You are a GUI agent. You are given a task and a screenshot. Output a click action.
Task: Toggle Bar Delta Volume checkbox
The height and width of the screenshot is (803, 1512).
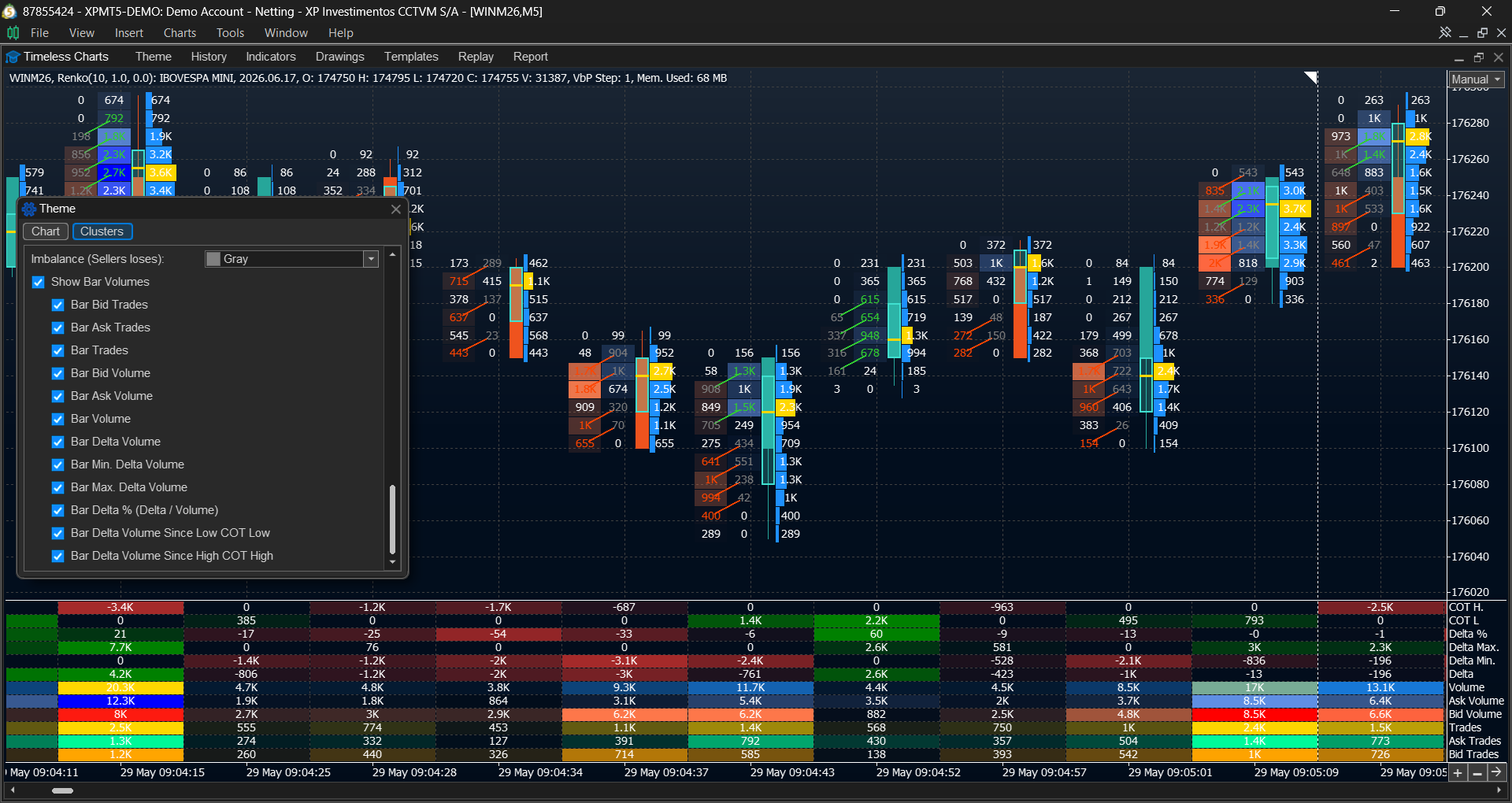point(57,442)
